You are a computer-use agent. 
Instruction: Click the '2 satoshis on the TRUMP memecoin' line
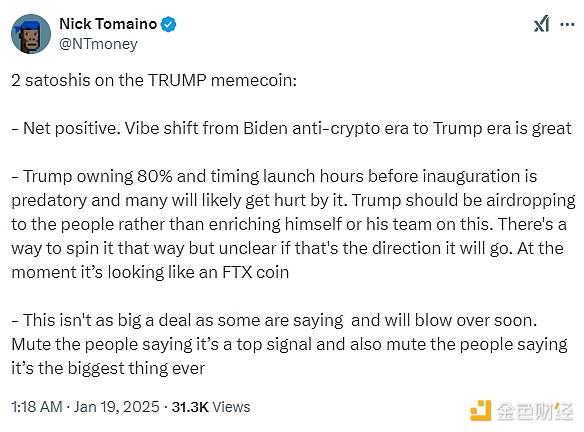click(154, 80)
